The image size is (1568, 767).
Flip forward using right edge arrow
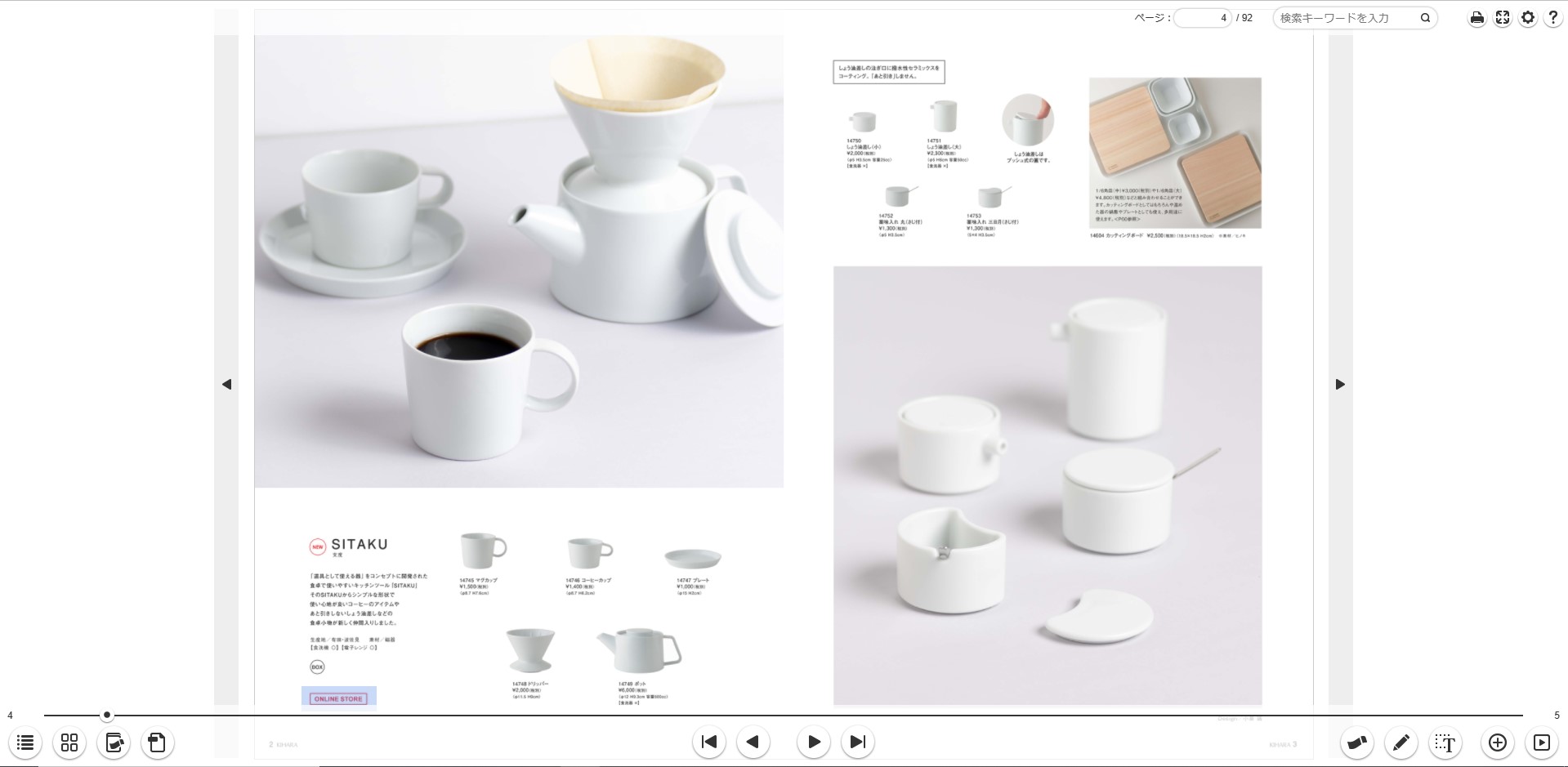[1340, 384]
